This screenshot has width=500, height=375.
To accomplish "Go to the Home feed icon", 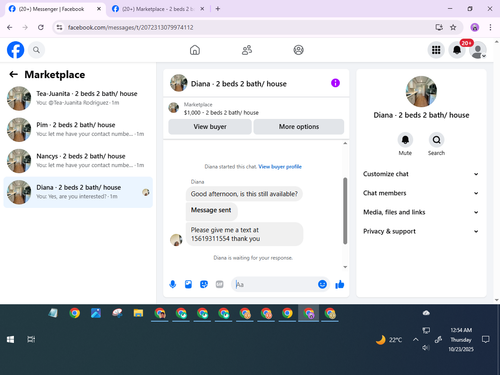I will (195, 50).
